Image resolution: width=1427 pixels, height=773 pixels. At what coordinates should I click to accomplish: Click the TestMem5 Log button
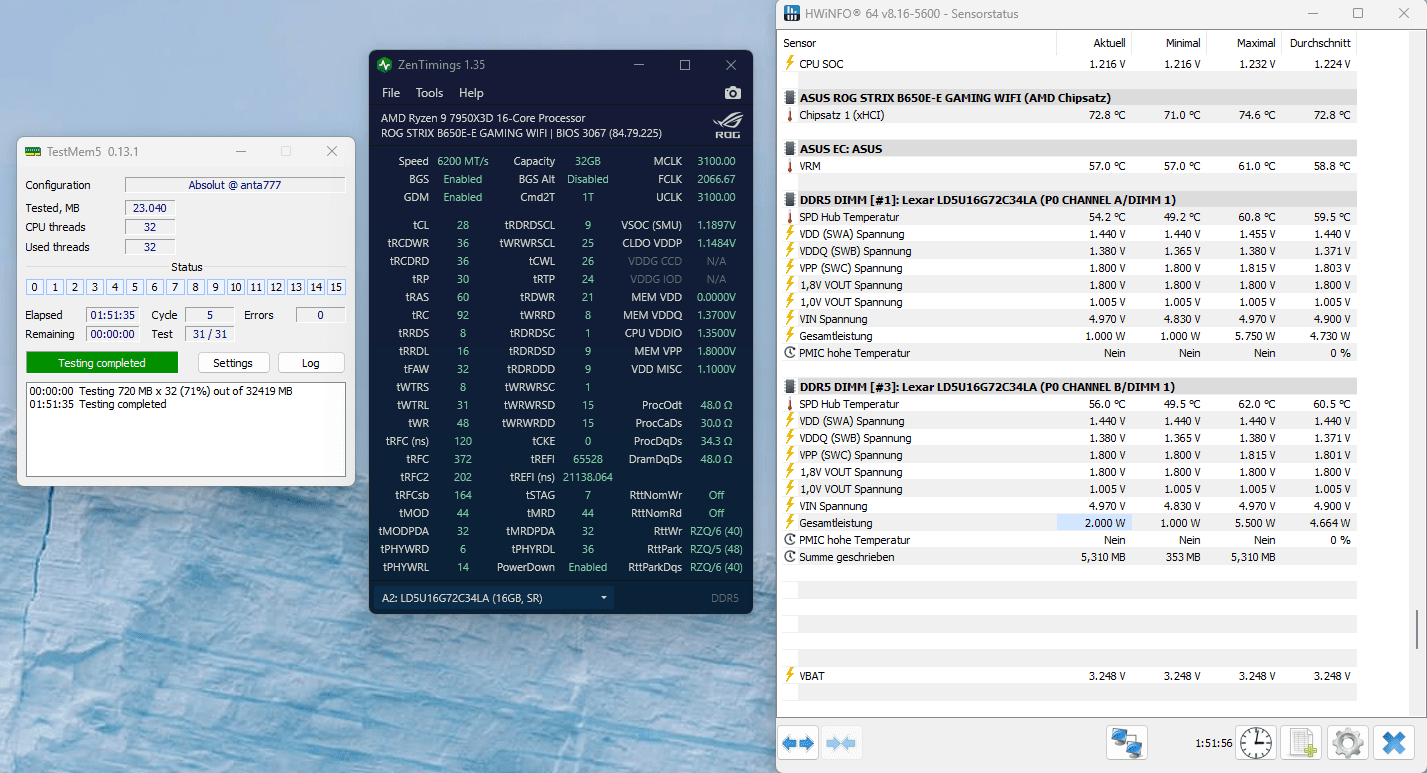pos(311,363)
